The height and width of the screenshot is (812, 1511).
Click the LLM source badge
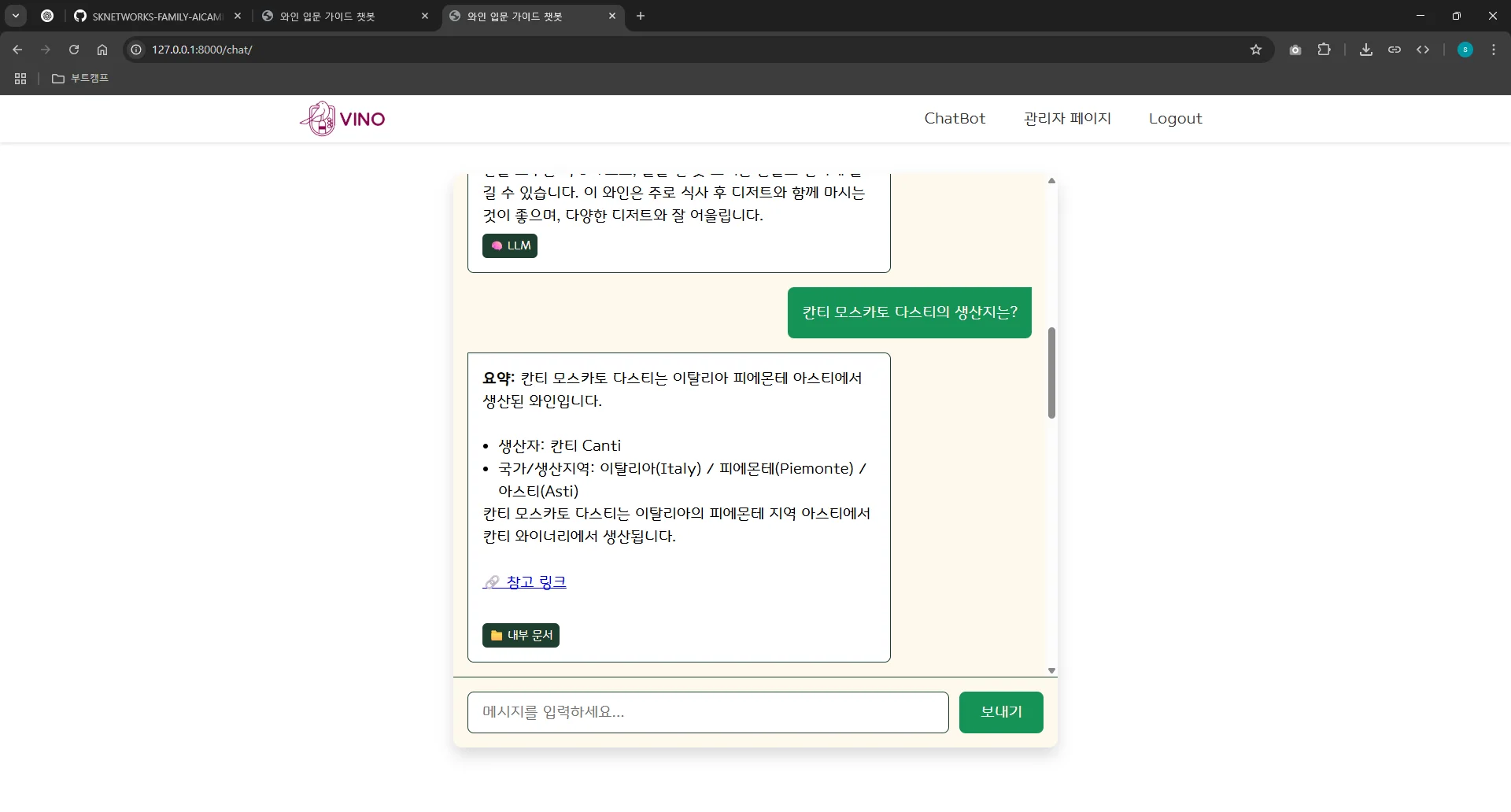click(510, 245)
